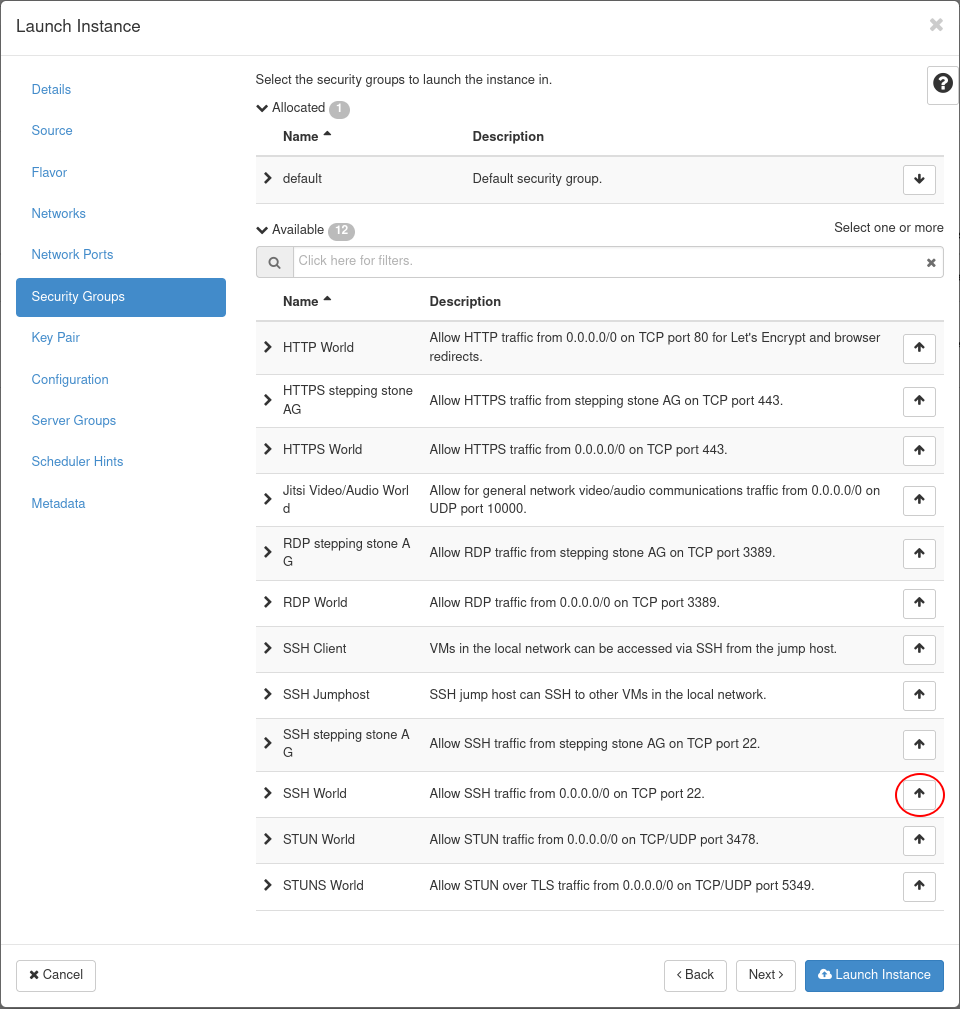
Task: Go to the Flavor step
Action: pos(49,173)
